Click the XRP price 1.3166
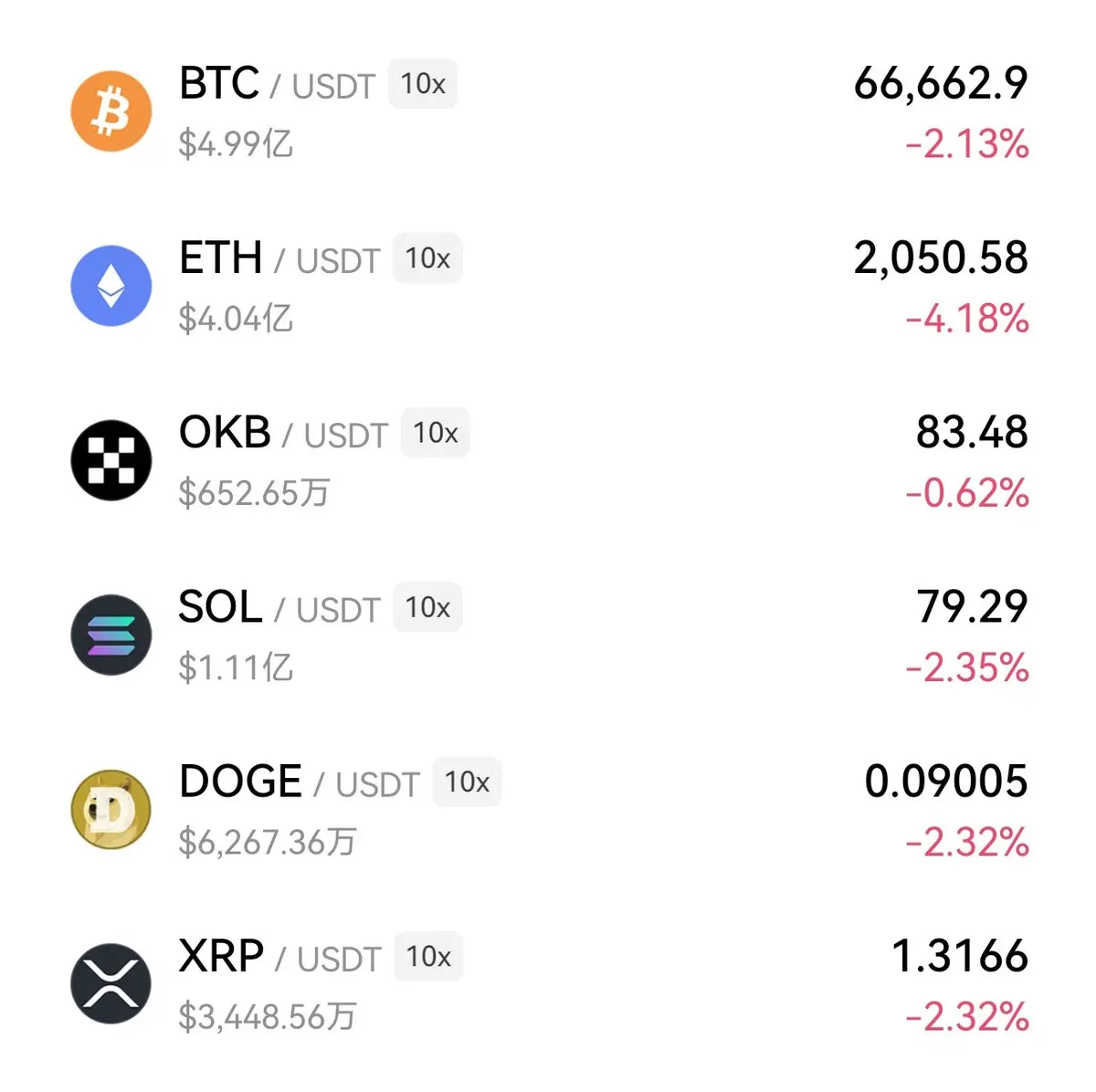This screenshot has width=1096, height=1092. (960, 956)
